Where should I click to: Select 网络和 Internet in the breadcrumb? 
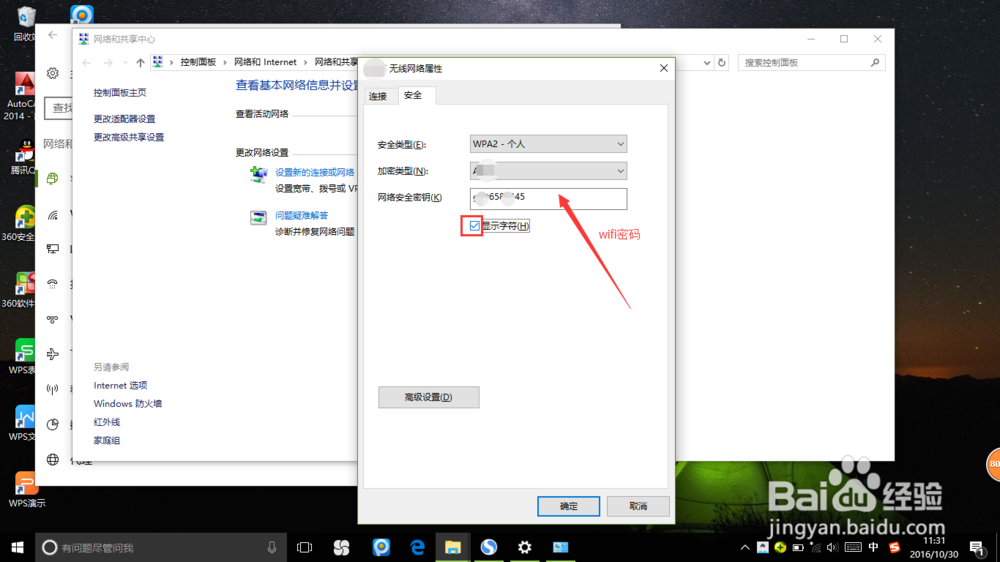pos(265,63)
